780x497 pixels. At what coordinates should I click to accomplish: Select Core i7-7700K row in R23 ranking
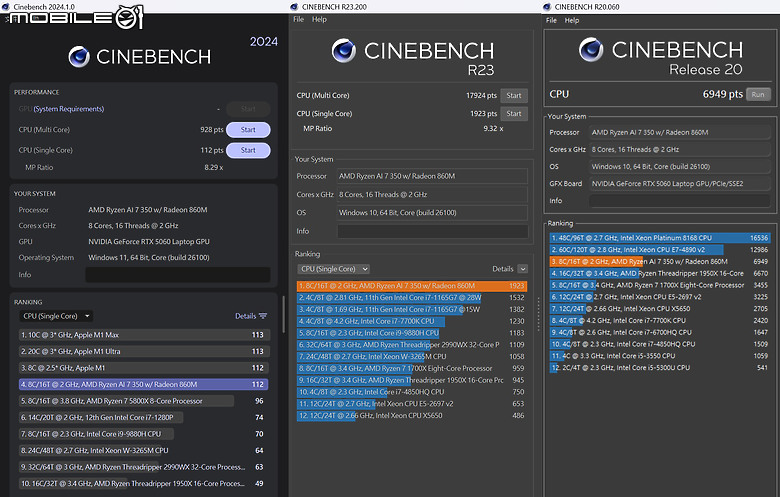tap(412, 321)
